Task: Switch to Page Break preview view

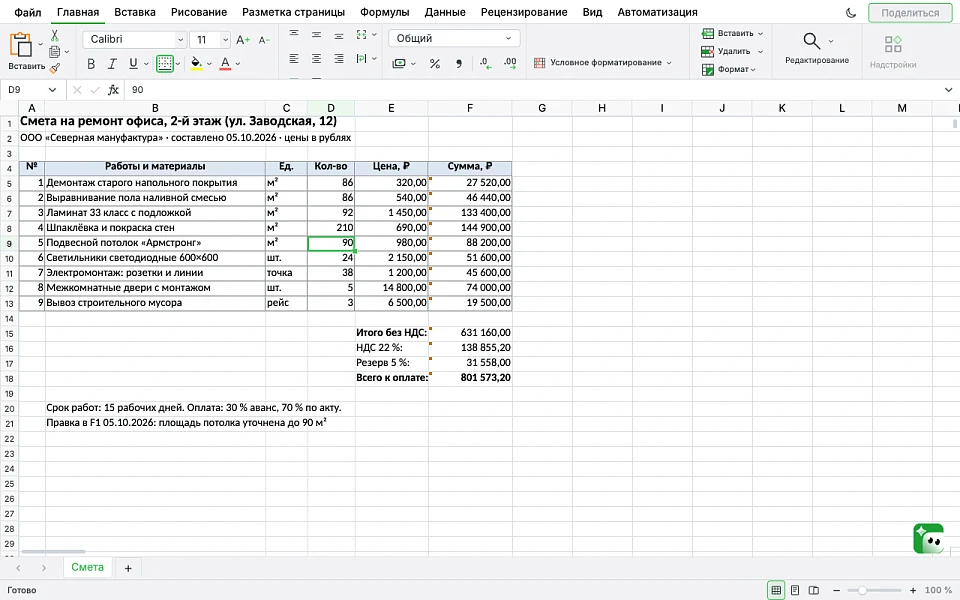Action: point(814,590)
